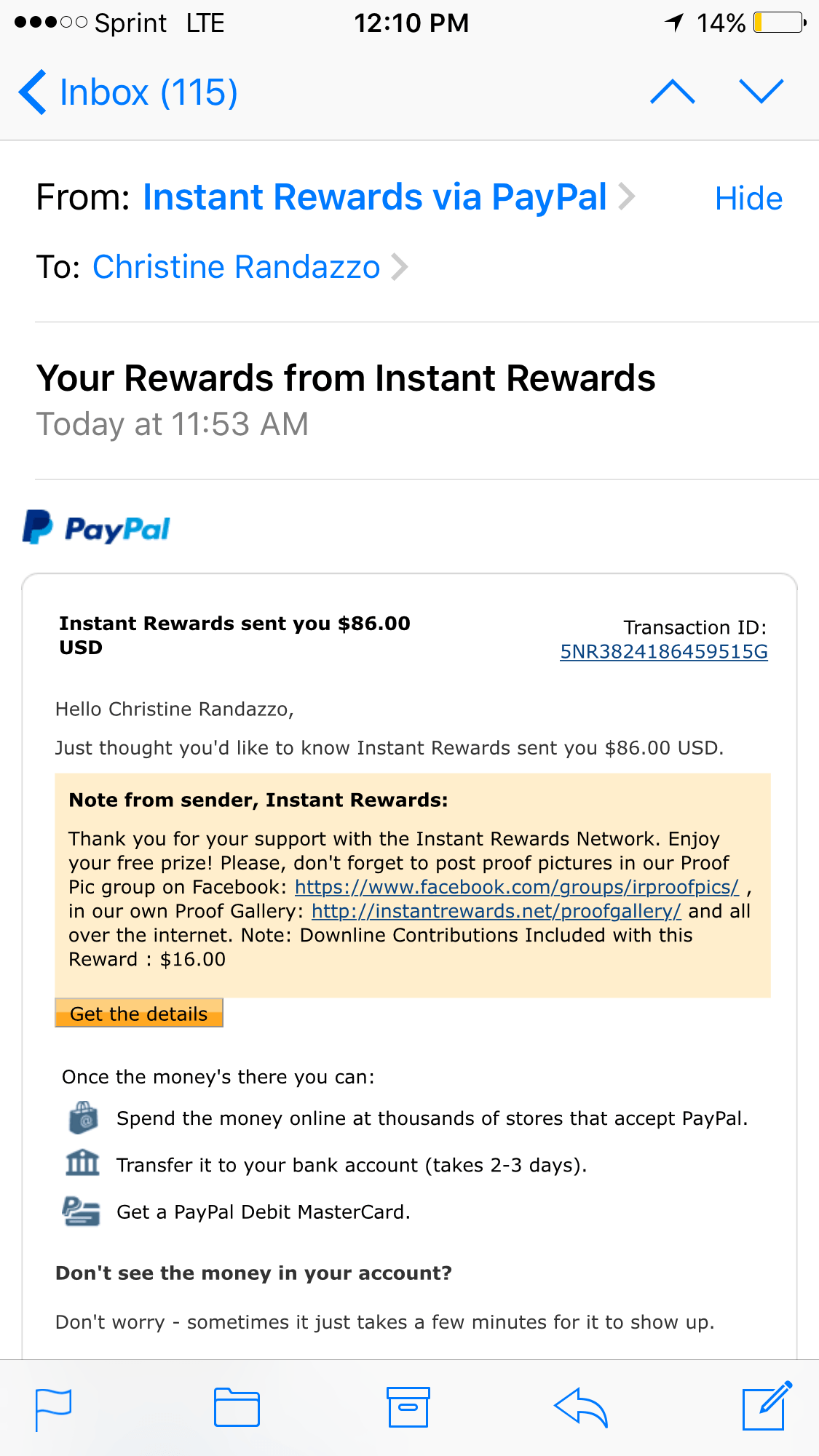
Task: Tap the reply arrow icon
Action: [x=581, y=1408]
